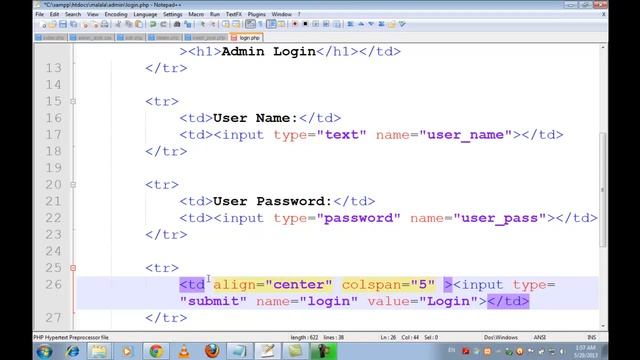Viewport: 640px width, 360px height.
Task: Click the scrollbar up arrow in editor
Action: [603, 48]
